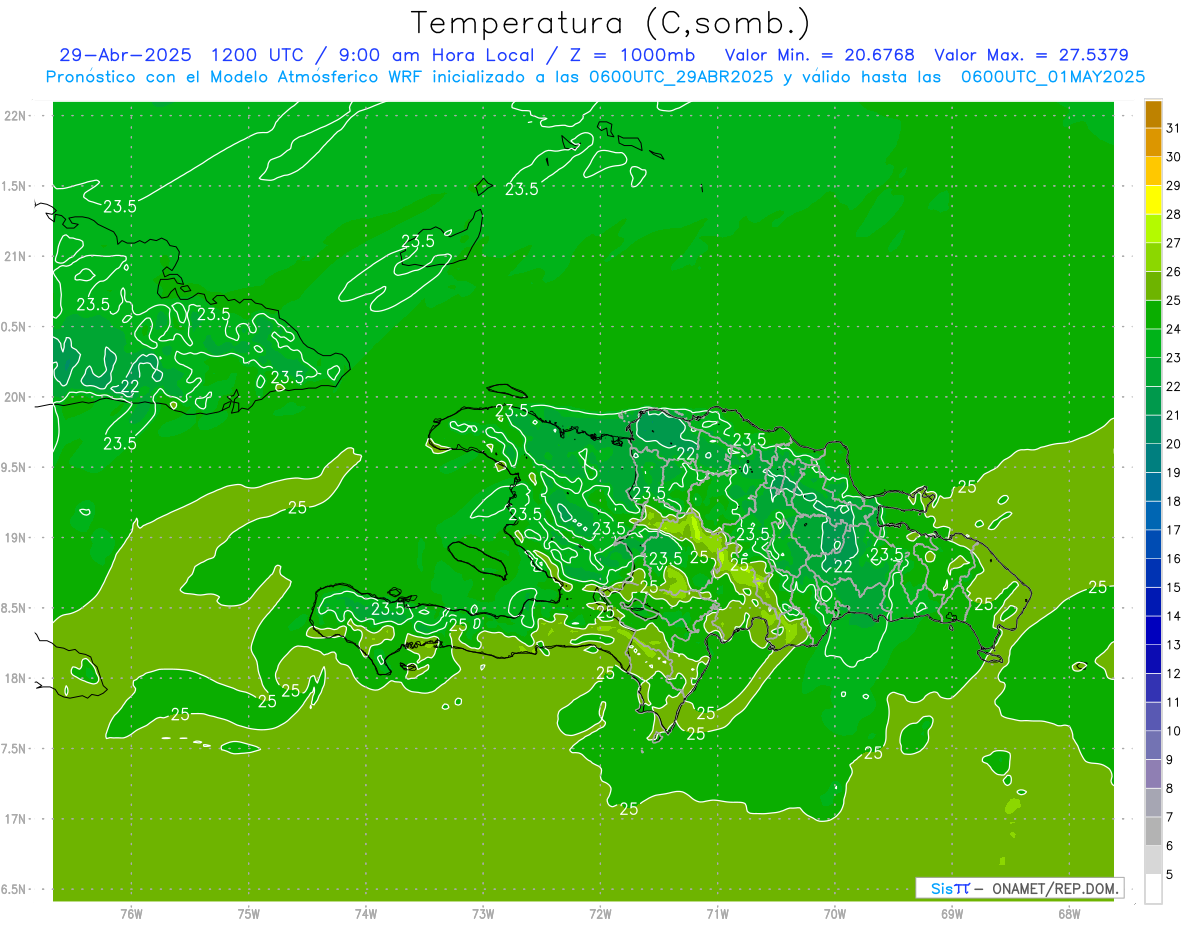Click the "1200 UTC" time label
This screenshot has width=1200, height=927.
[x=258, y=55]
